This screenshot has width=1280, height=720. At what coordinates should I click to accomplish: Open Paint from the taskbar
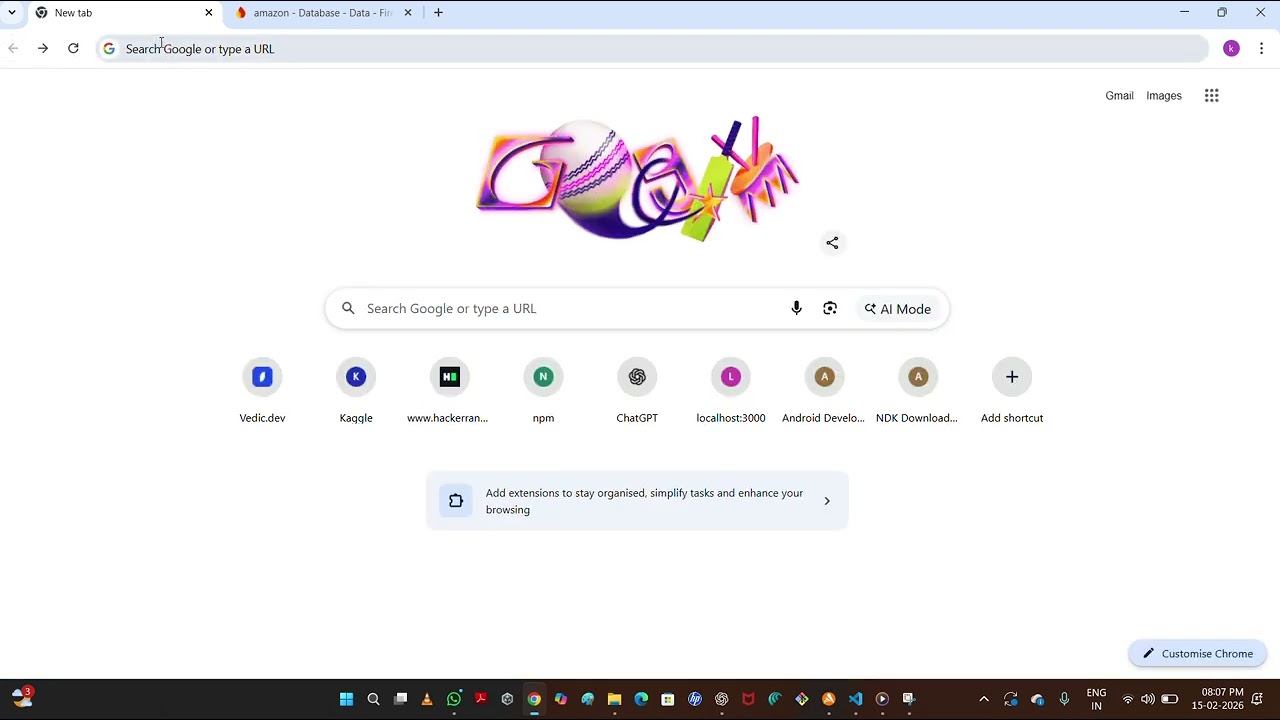tap(588, 699)
